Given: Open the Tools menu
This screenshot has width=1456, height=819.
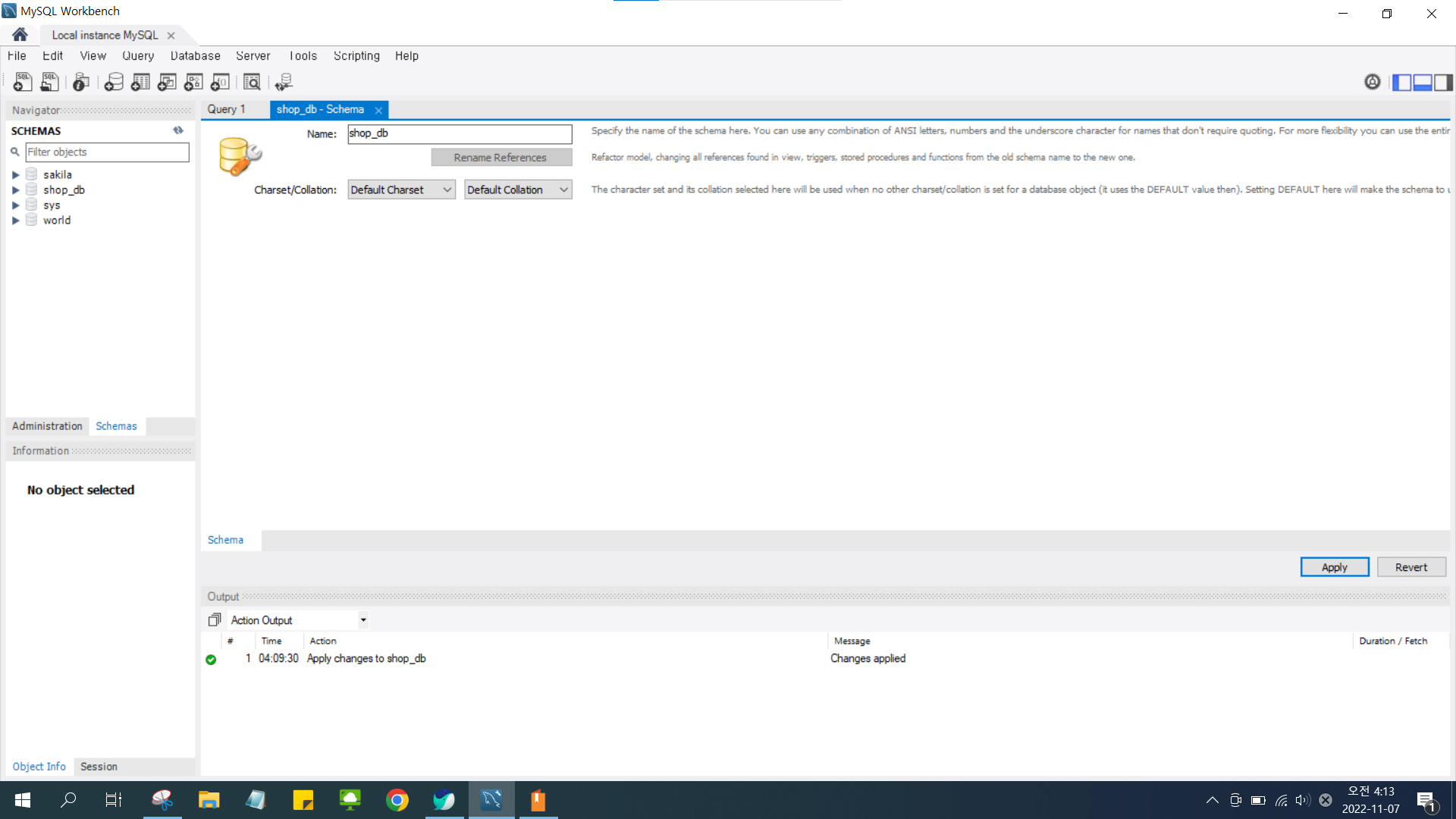Looking at the screenshot, I should pos(303,55).
